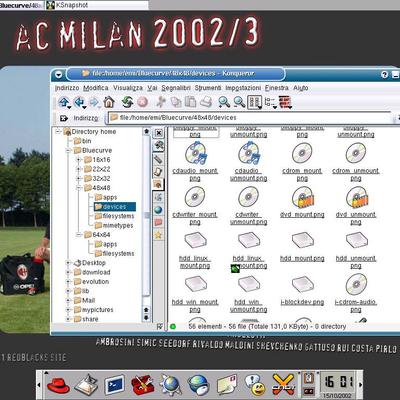Collapse the 48x48 folder node
400x400 pixels.
click(79, 188)
